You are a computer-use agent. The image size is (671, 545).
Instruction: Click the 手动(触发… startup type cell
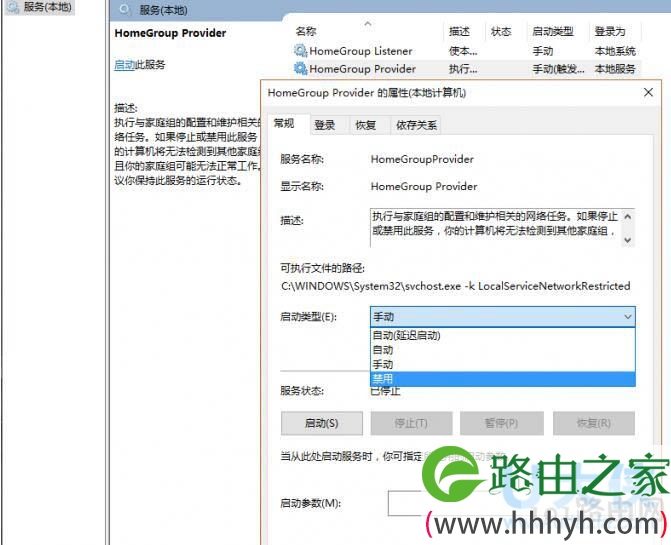[558, 68]
